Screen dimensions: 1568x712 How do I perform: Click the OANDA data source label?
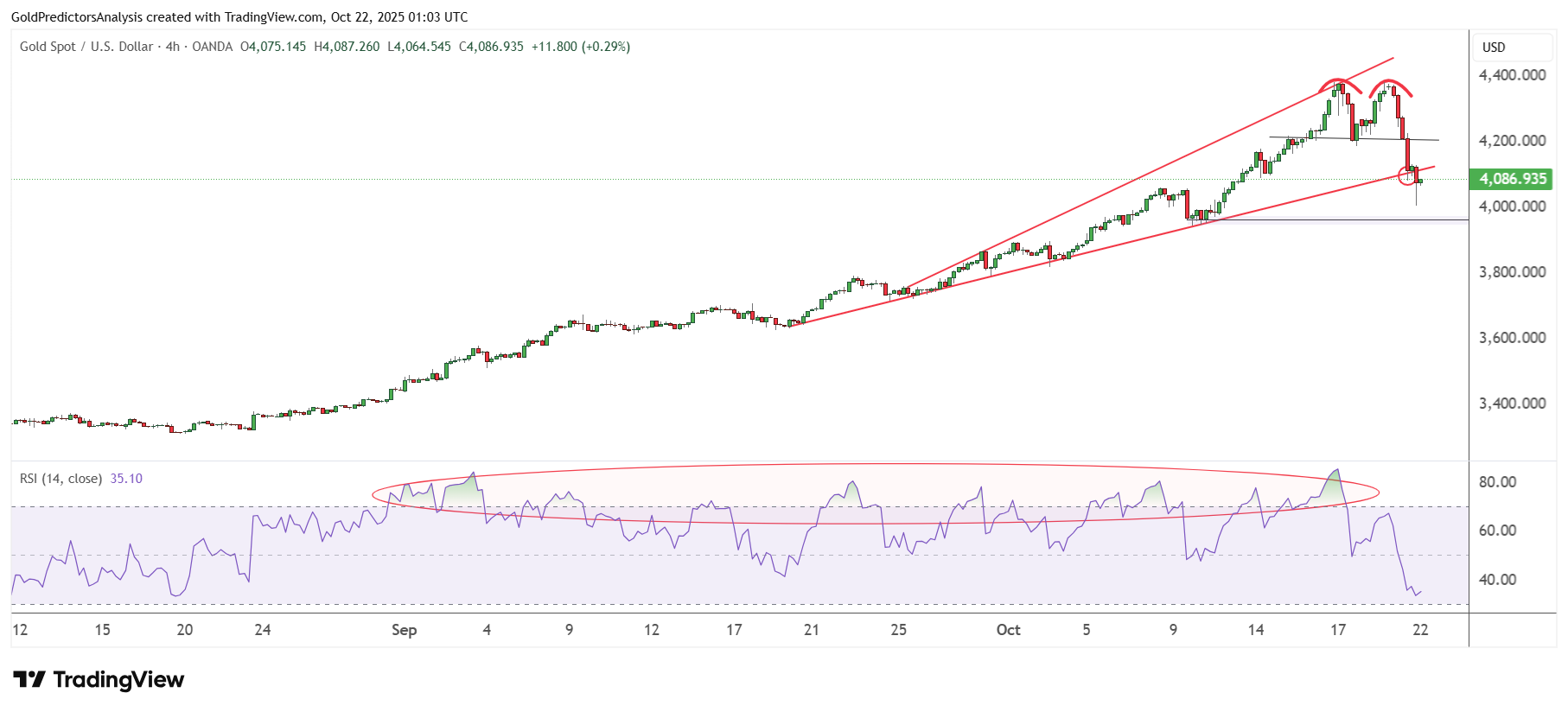coord(212,47)
